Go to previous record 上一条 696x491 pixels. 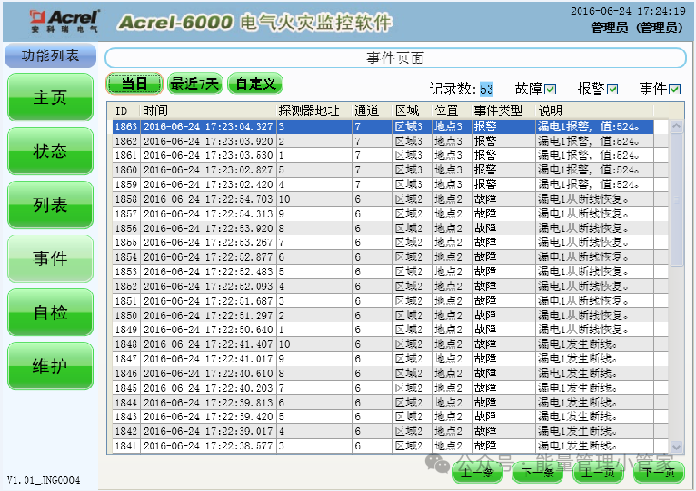(x=477, y=472)
